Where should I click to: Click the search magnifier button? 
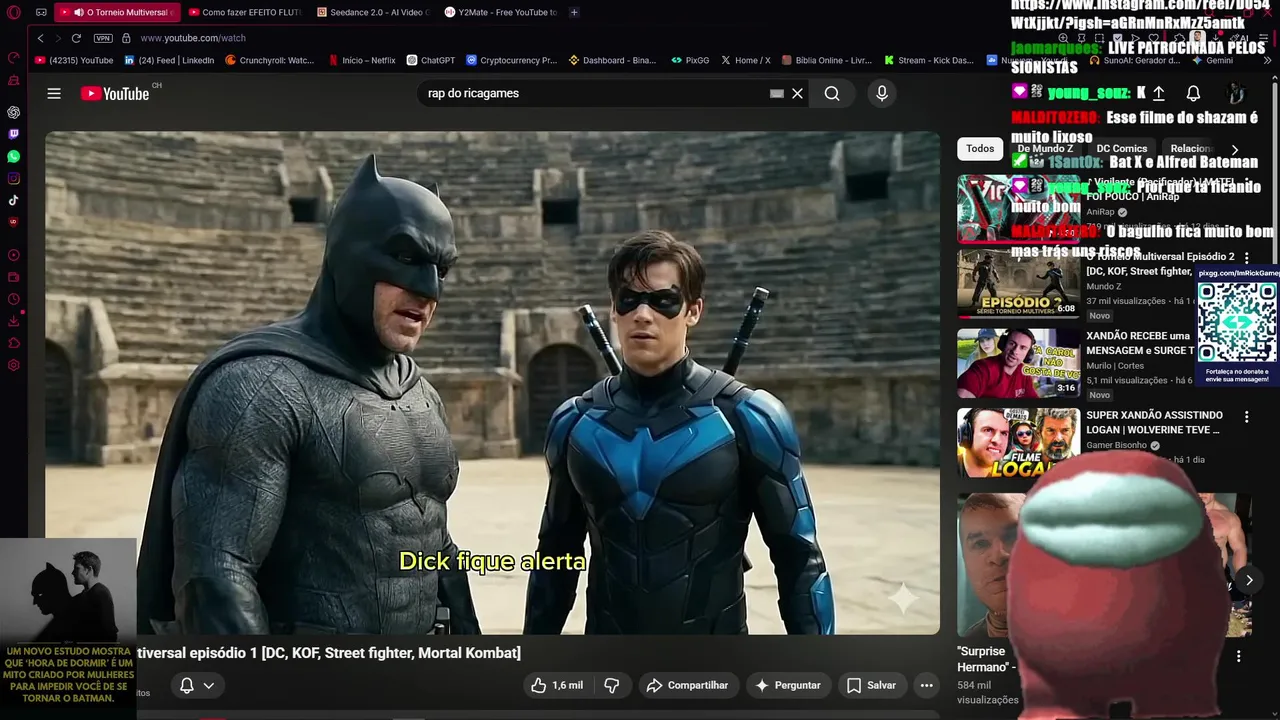tap(832, 93)
